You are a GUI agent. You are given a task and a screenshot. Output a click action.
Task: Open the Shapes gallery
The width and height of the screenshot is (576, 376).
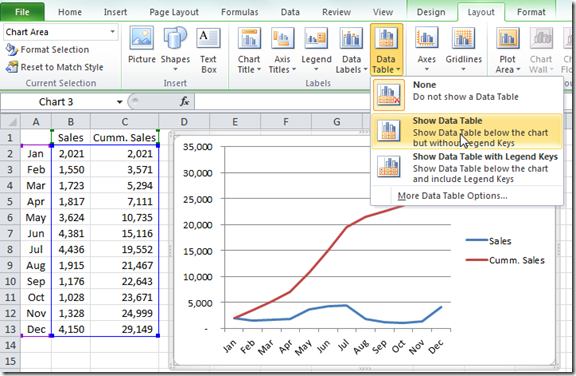pyautogui.click(x=175, y=49)
